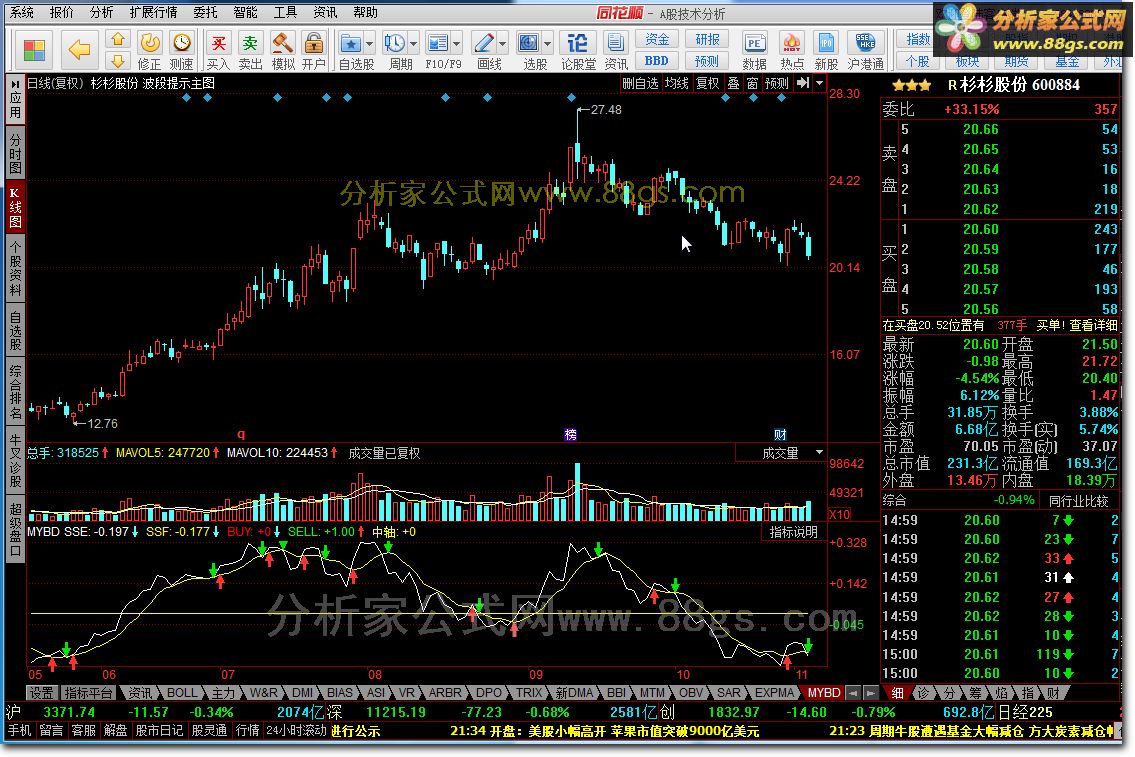Screen dimensions: 1135x757
Task: Expand the F10/F9 dropdown arrow
Action: coord(457,44)
